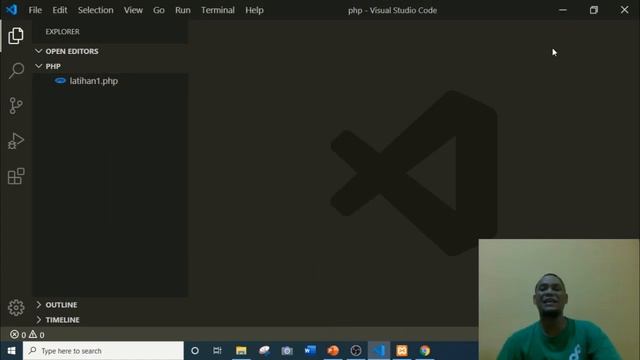Open the Search view in activity bar
640x360 pixels.
(x=16, y=71)
